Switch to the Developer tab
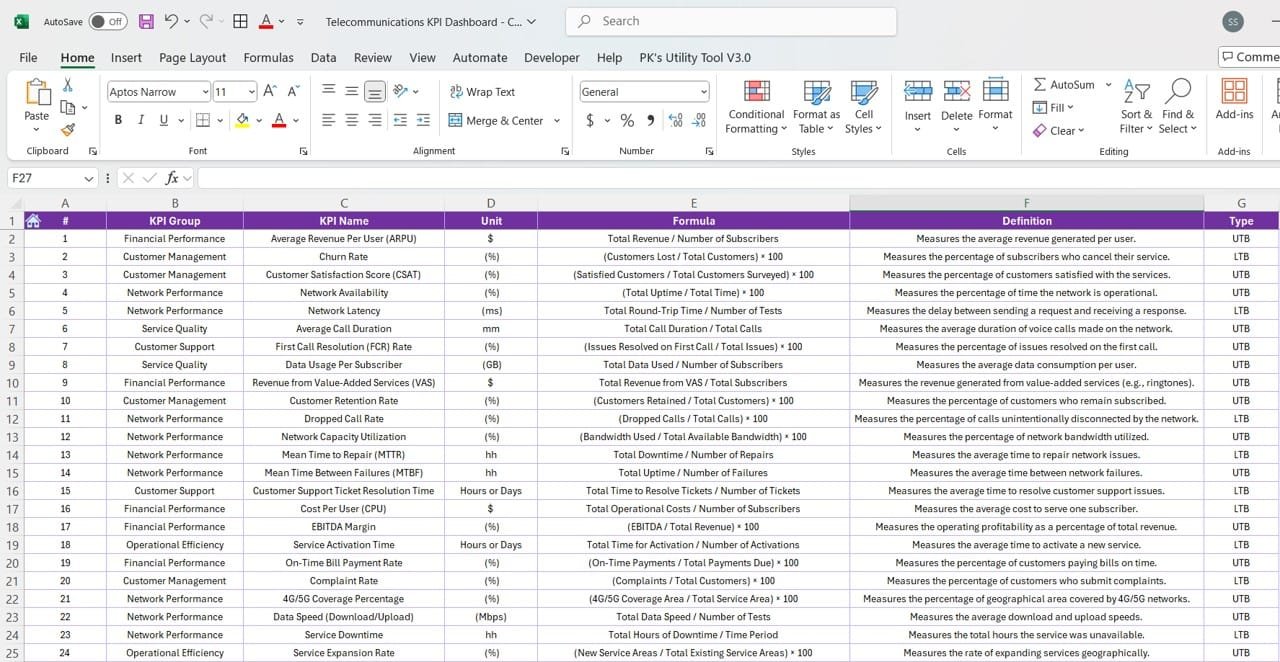Image resolution: width=1280 pixels, height=662 pixels. coord(552,58)
